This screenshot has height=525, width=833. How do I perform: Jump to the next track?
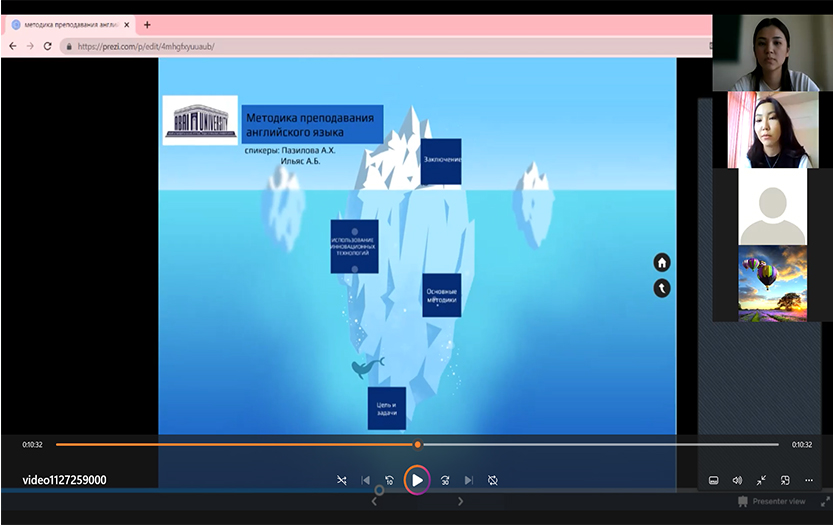pyautogui.click(x=469, y=480)
